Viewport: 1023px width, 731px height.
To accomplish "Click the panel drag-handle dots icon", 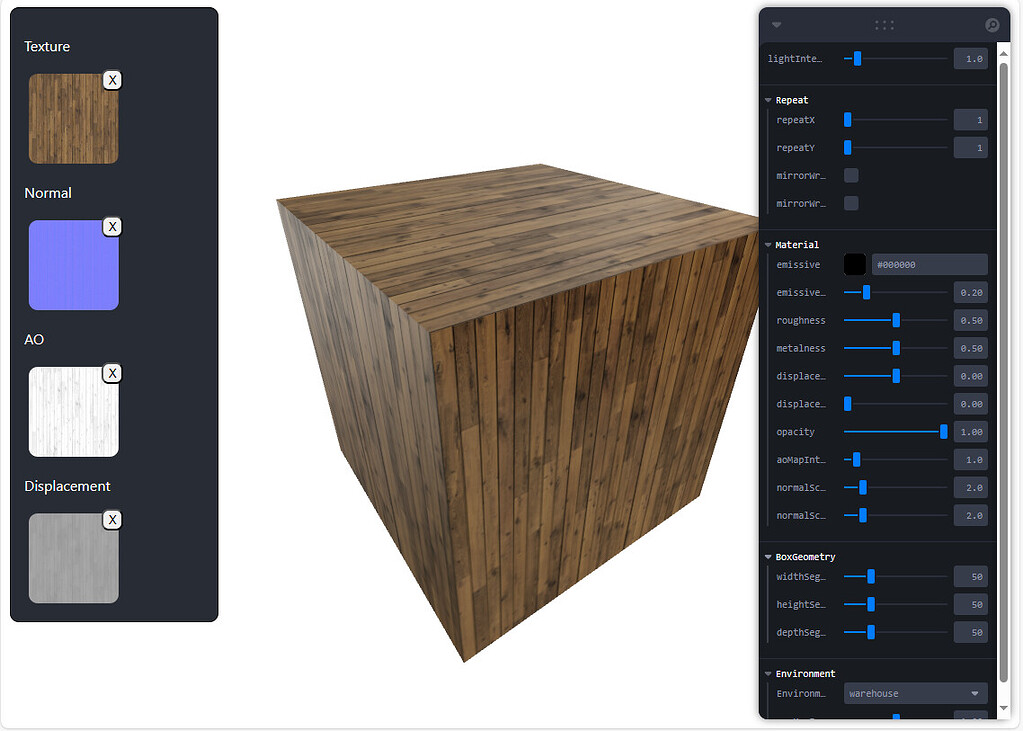I will pyautogui.click(x=884, y=24).
